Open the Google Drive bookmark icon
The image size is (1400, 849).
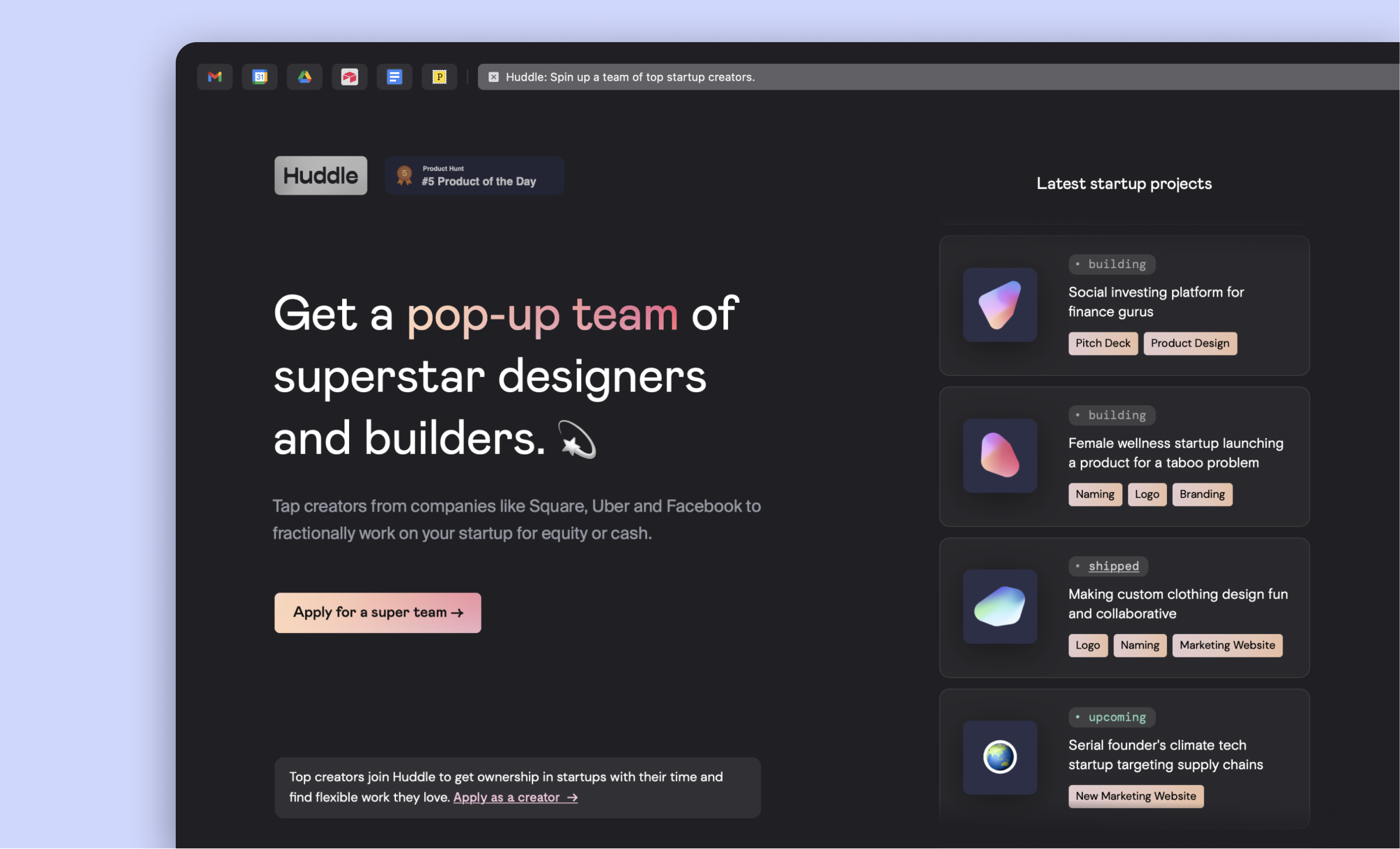pos(305,77)
